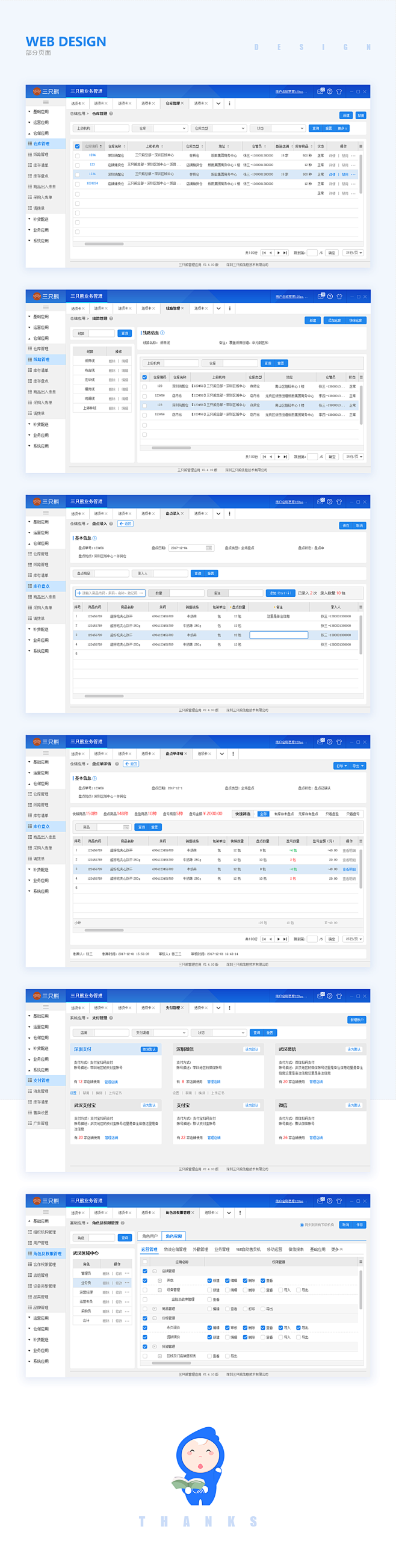Click 添加仓库 button in 线路管理 window
Screen dimensions: 396x1568
tap(335, 320)
